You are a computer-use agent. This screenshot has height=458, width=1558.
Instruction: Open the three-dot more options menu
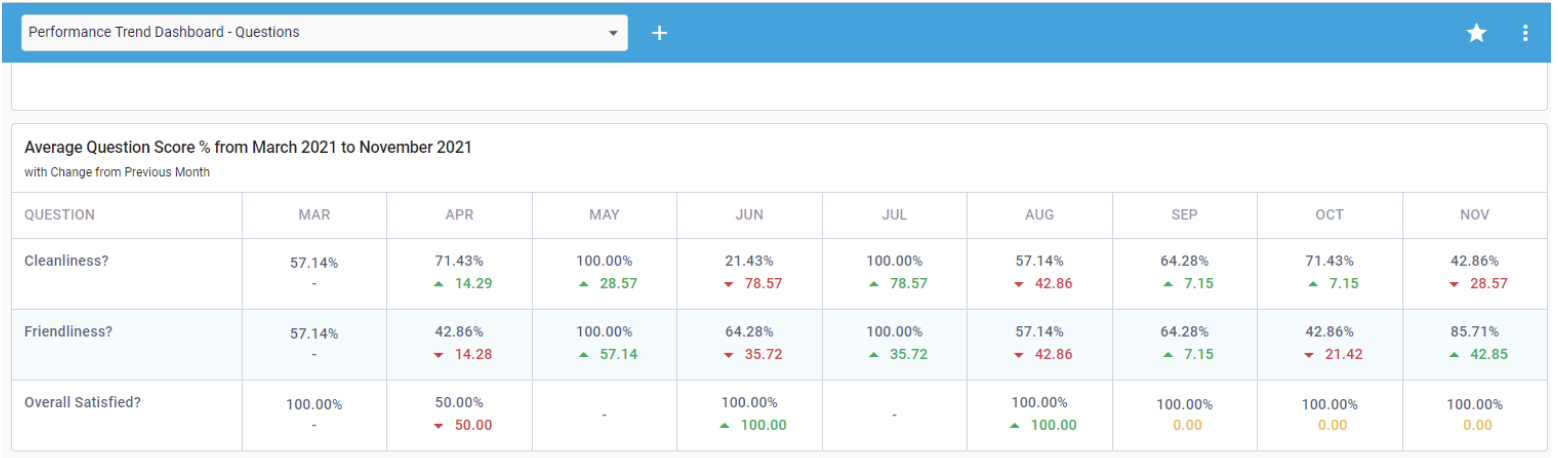1525,33
